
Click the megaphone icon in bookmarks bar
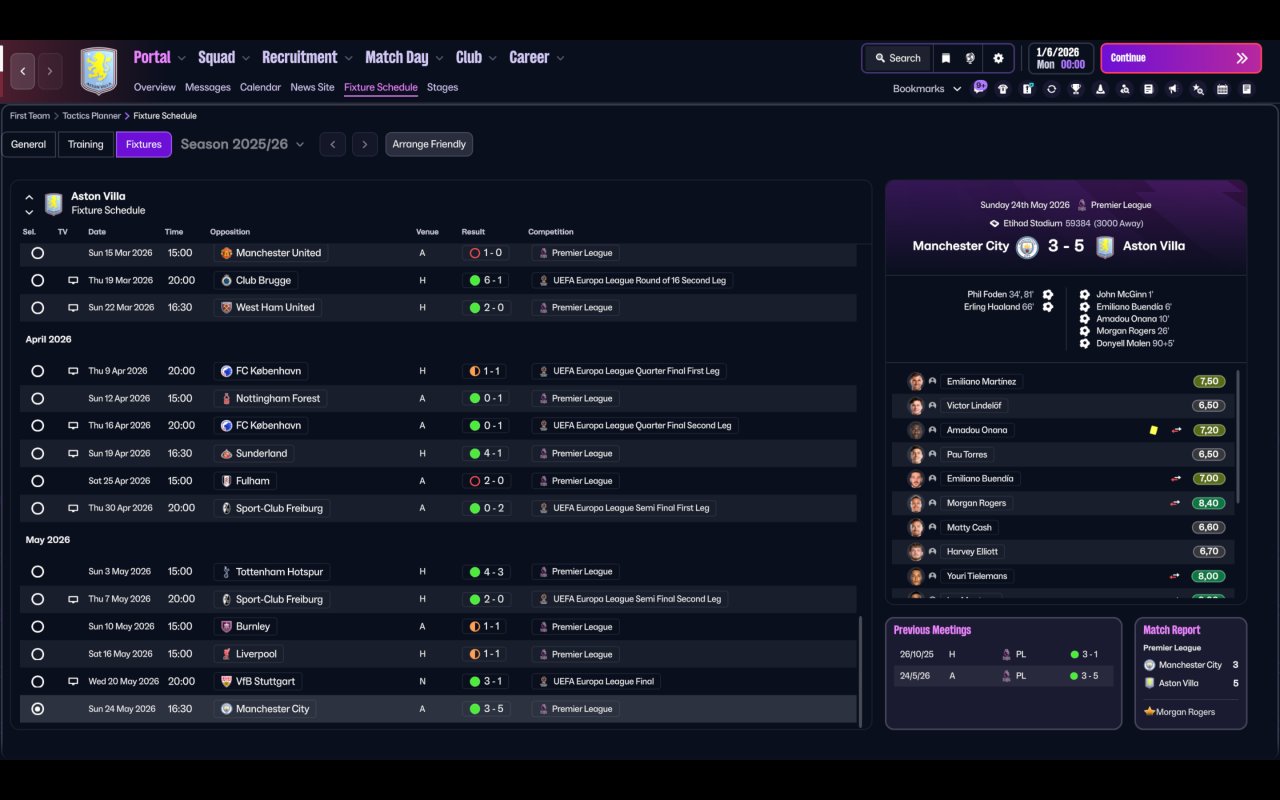[x=1173, y=89]
